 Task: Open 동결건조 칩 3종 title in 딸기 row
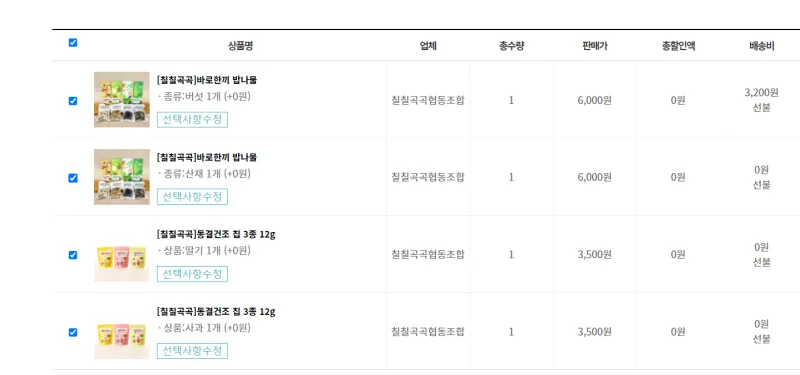(x=216, y=235)
